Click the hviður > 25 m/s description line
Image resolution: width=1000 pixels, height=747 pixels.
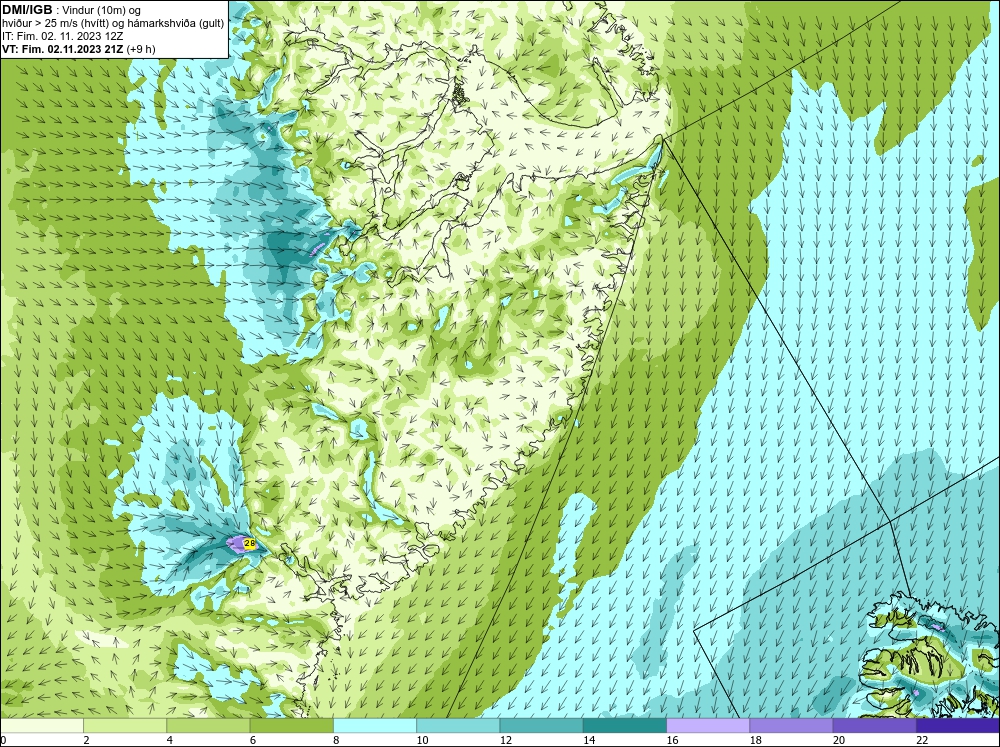(113, 24)
